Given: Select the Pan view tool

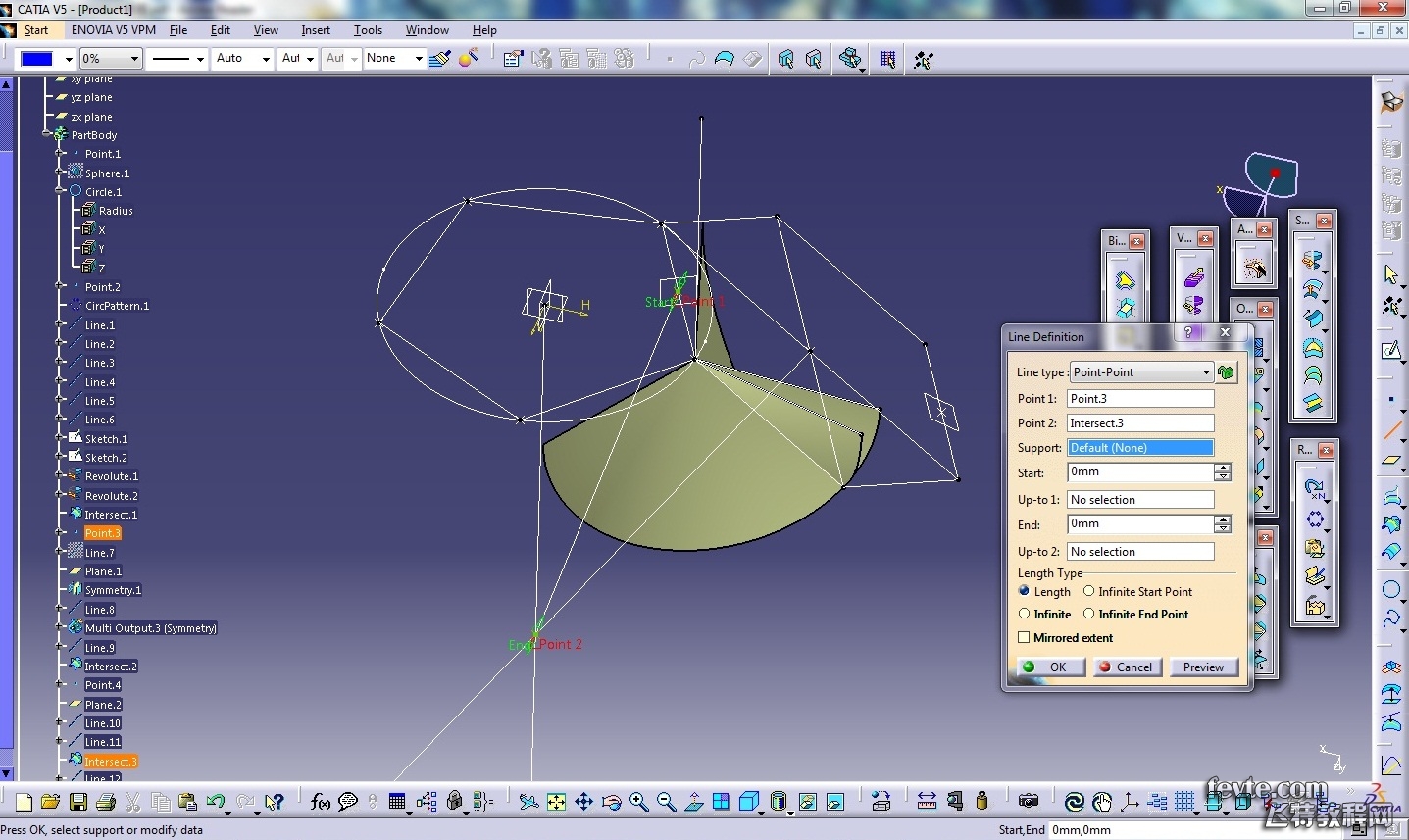Looking at the screenshot, I should [583, 802].
